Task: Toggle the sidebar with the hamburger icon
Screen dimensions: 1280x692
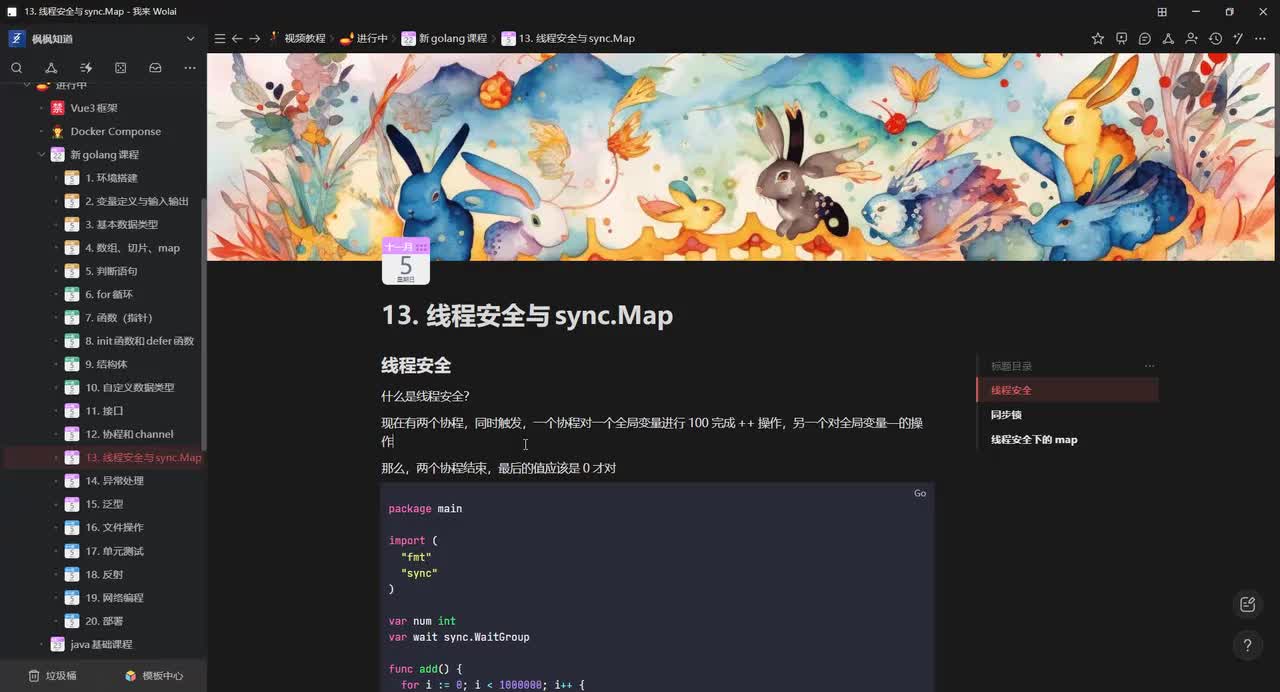Action: [220, 38]
